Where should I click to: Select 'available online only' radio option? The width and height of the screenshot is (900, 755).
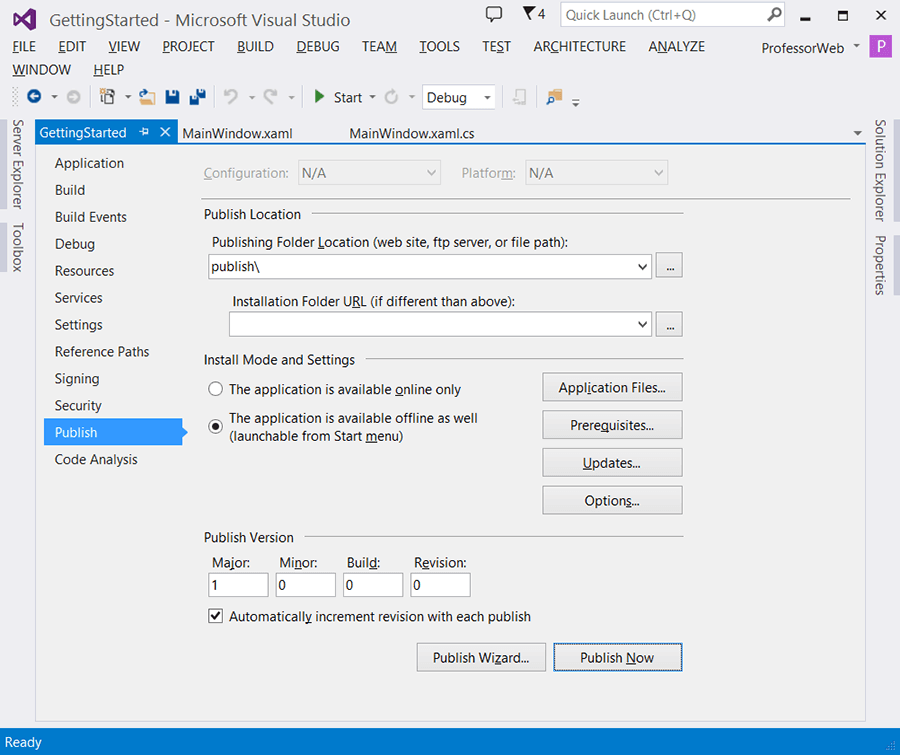pos(215,389)
